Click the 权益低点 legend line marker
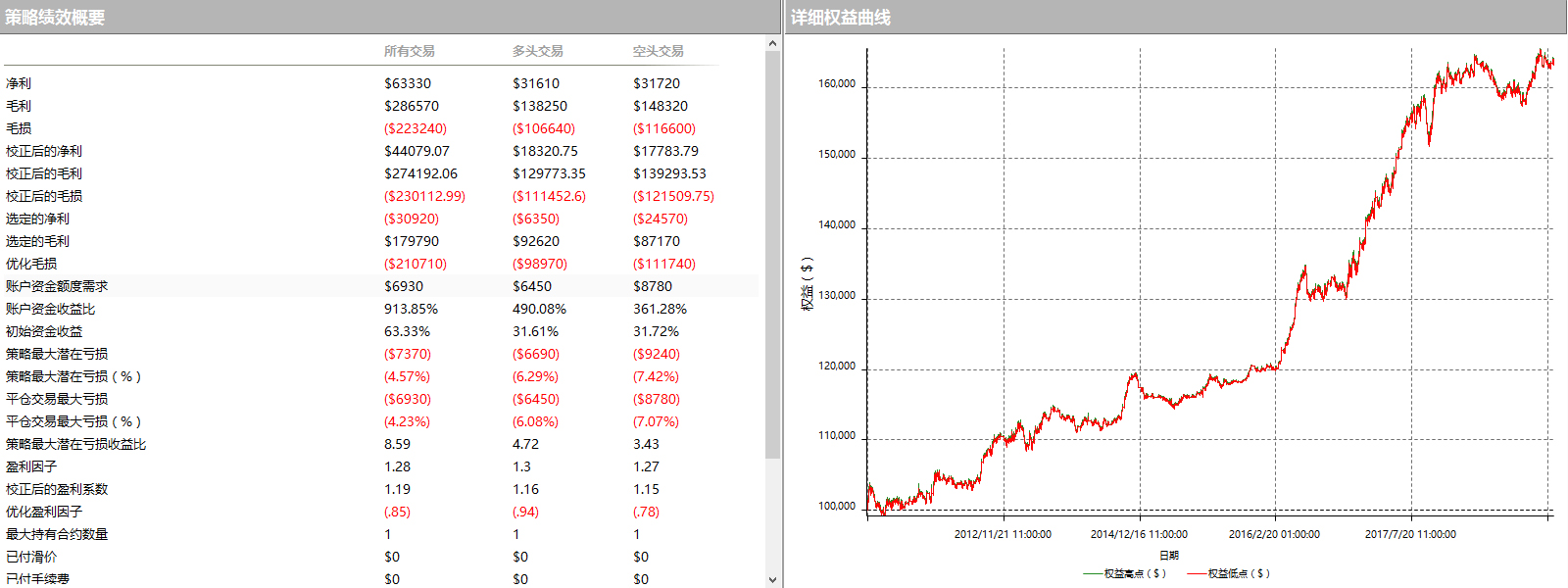This screenshot has height=588, width=1568. [x=1197, y=574]
